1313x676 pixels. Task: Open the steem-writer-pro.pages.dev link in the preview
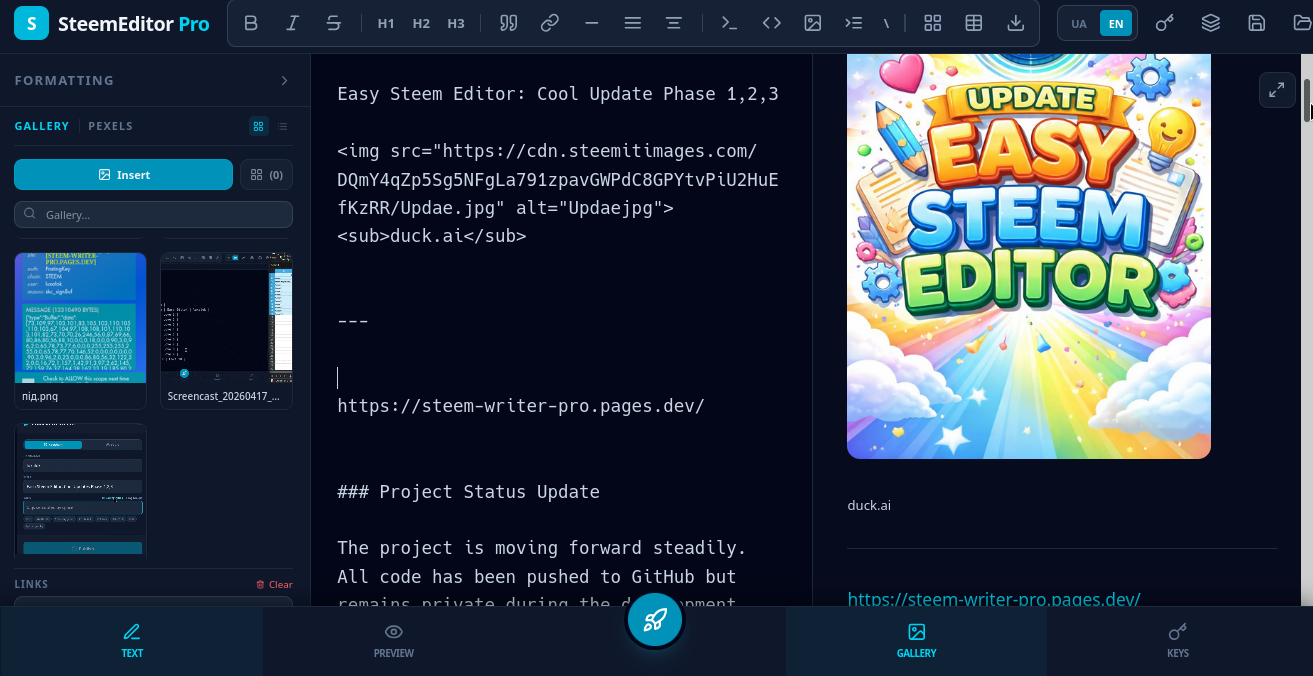point(994,599)
